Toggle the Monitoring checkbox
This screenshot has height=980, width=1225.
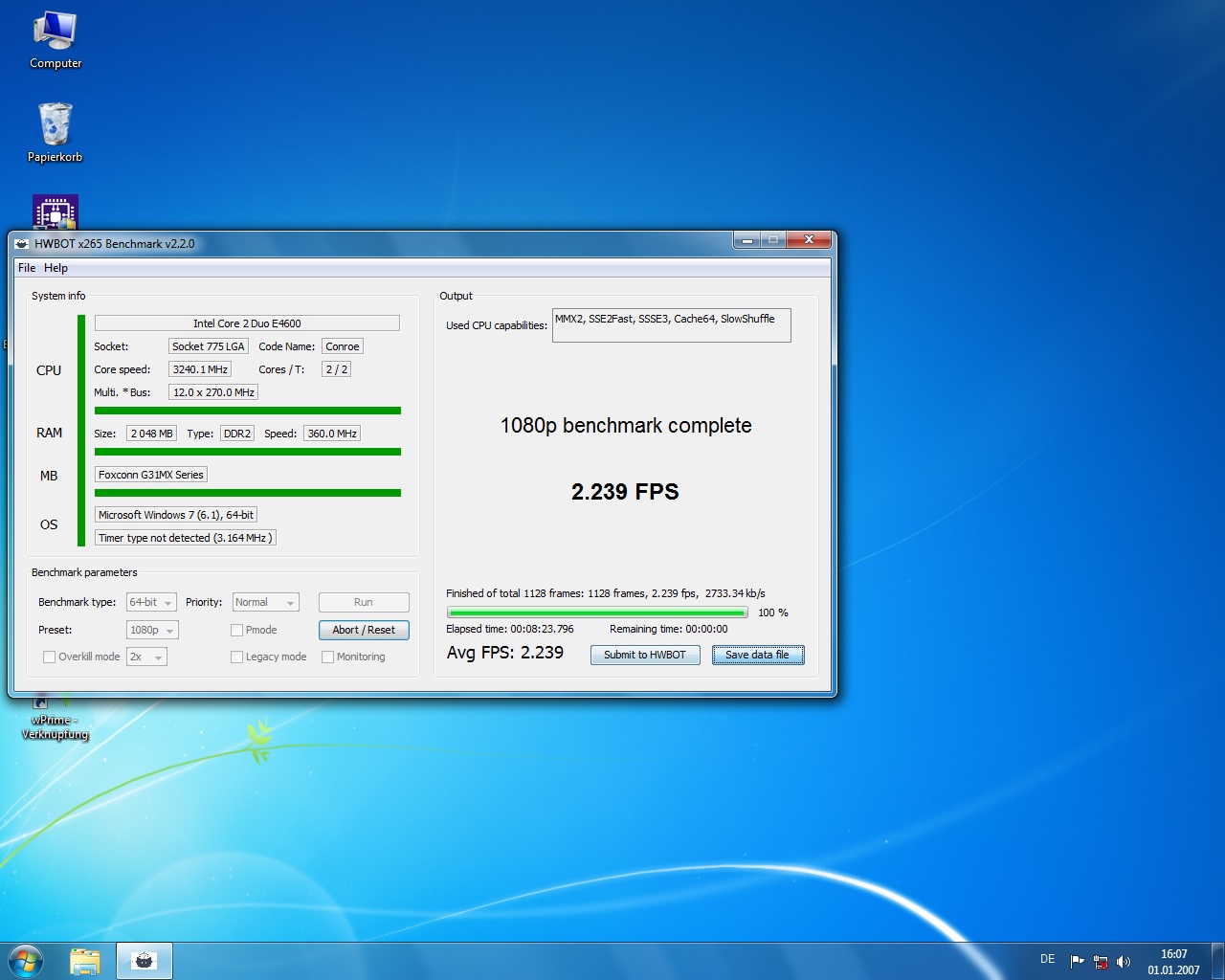(x=327, y=657)
